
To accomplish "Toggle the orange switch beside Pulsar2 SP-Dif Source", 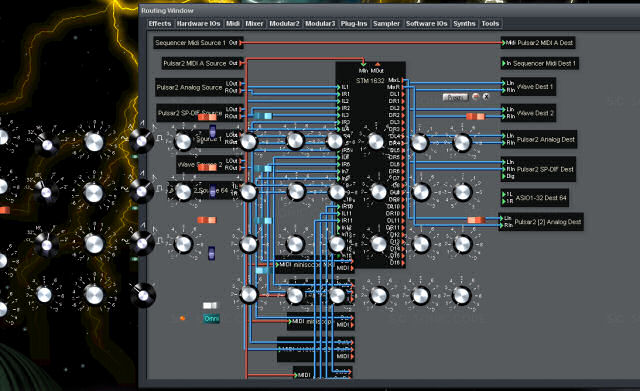I will (207, 117).
